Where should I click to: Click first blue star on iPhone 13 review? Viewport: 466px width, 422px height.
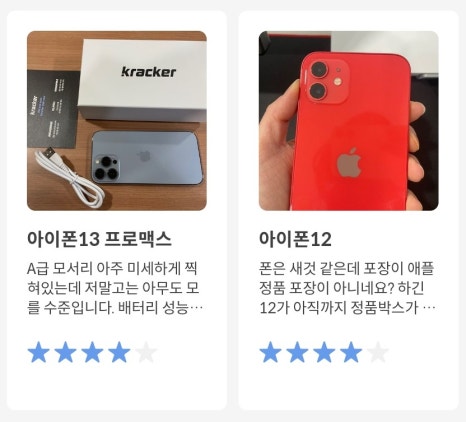pos(39,352)
